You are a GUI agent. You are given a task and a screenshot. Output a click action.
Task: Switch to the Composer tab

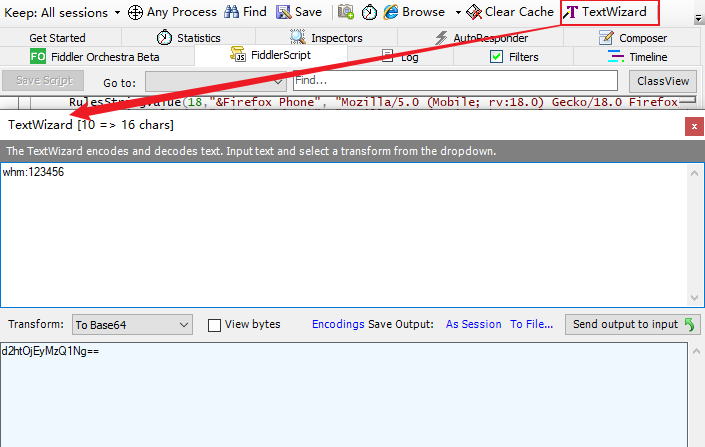tap(633, 38)
